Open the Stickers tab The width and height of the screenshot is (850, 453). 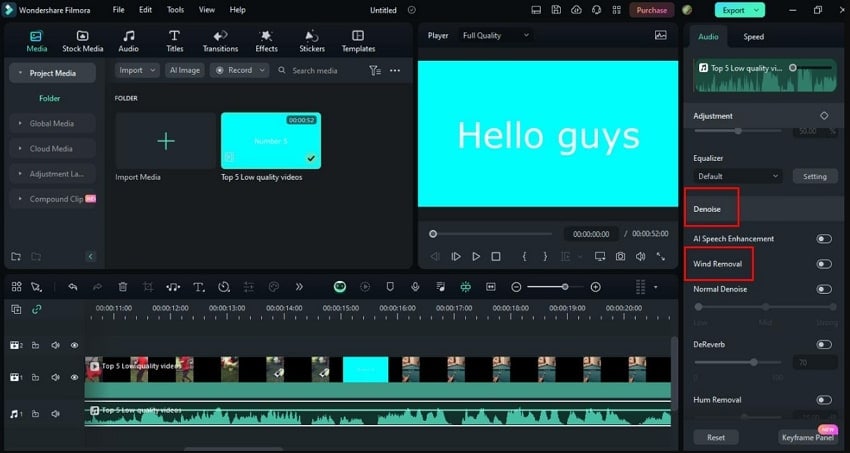point(312,42)
